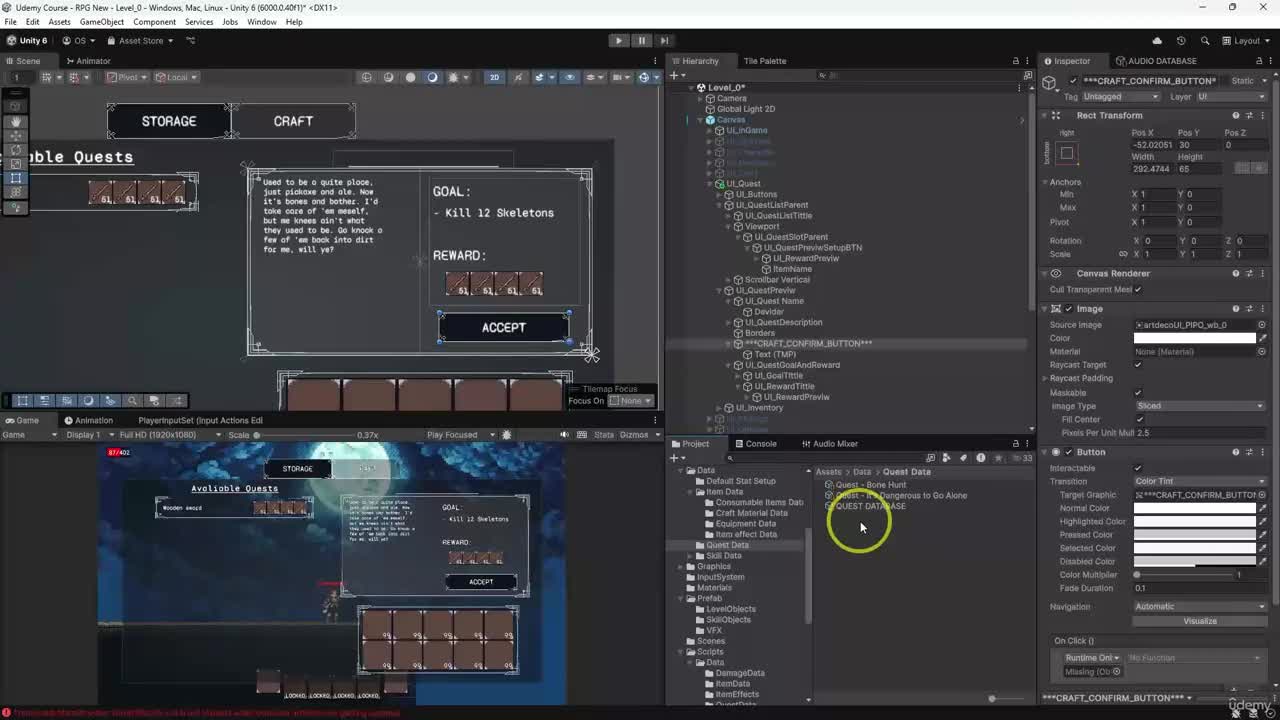The image size is (1280, 720).
Task: Toggle the active checkbox for CRAFT_CONFIRM_BUTTON
Action: point(1073,81)
